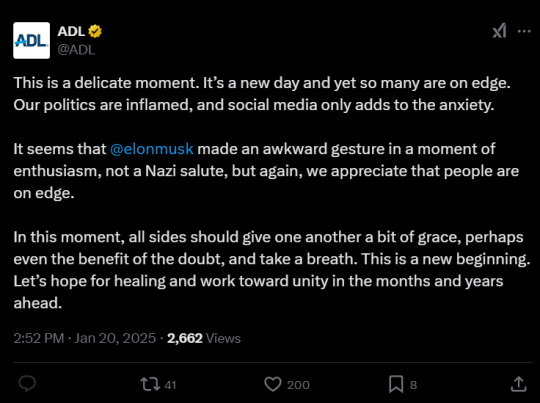
Task: Open the @elonmusk mention link
Action: click(x=152, y=149)
